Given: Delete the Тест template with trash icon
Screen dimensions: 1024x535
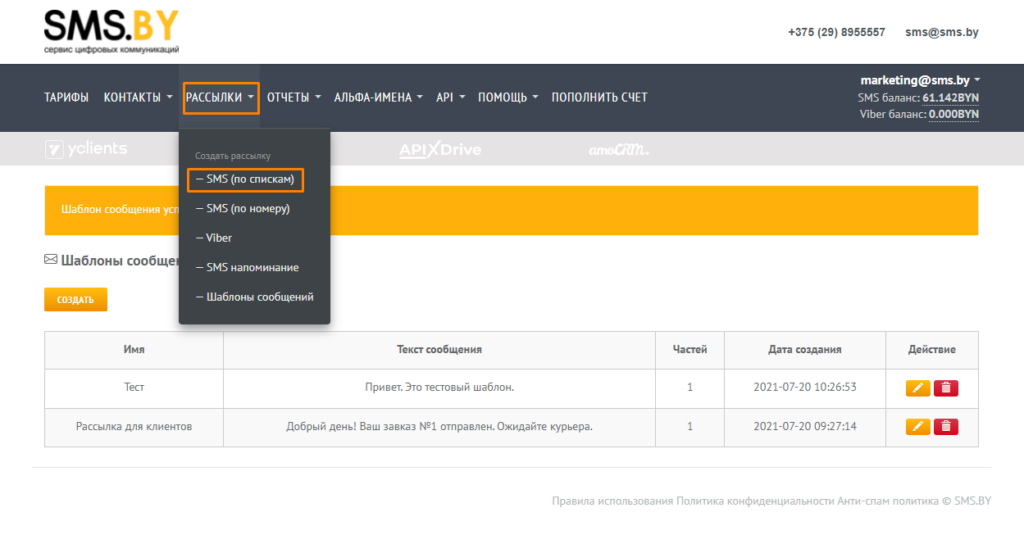Looking at the screenshot, I should click(x=946, y=388).
